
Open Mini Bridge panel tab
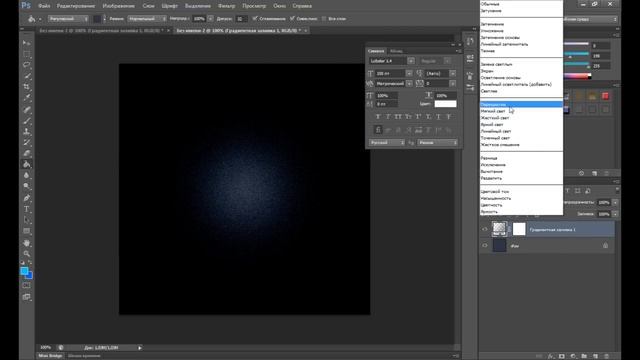pos(50,356)
